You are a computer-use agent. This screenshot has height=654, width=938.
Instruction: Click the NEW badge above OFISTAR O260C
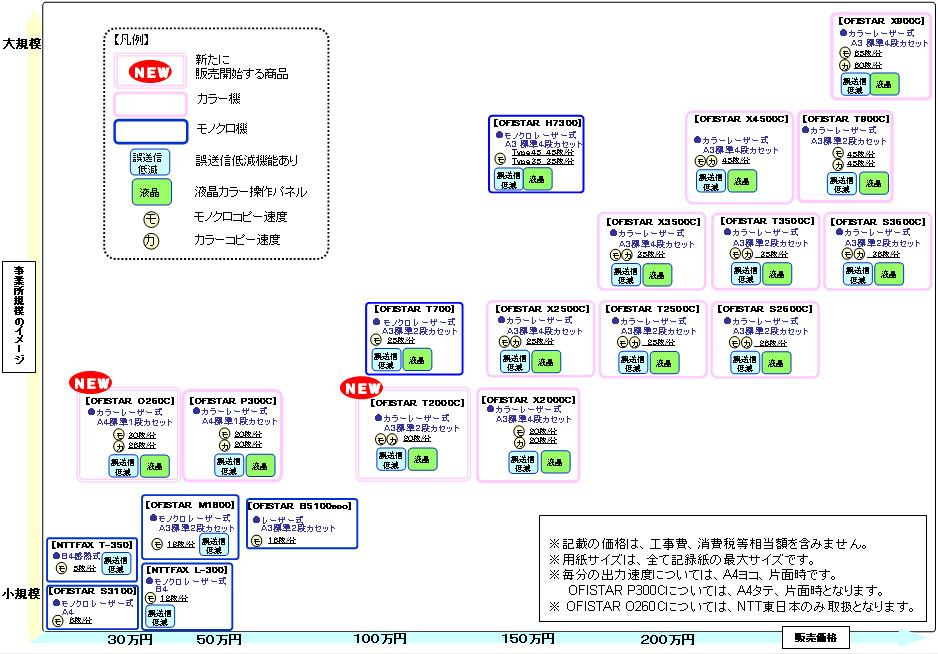pos(91,382)
